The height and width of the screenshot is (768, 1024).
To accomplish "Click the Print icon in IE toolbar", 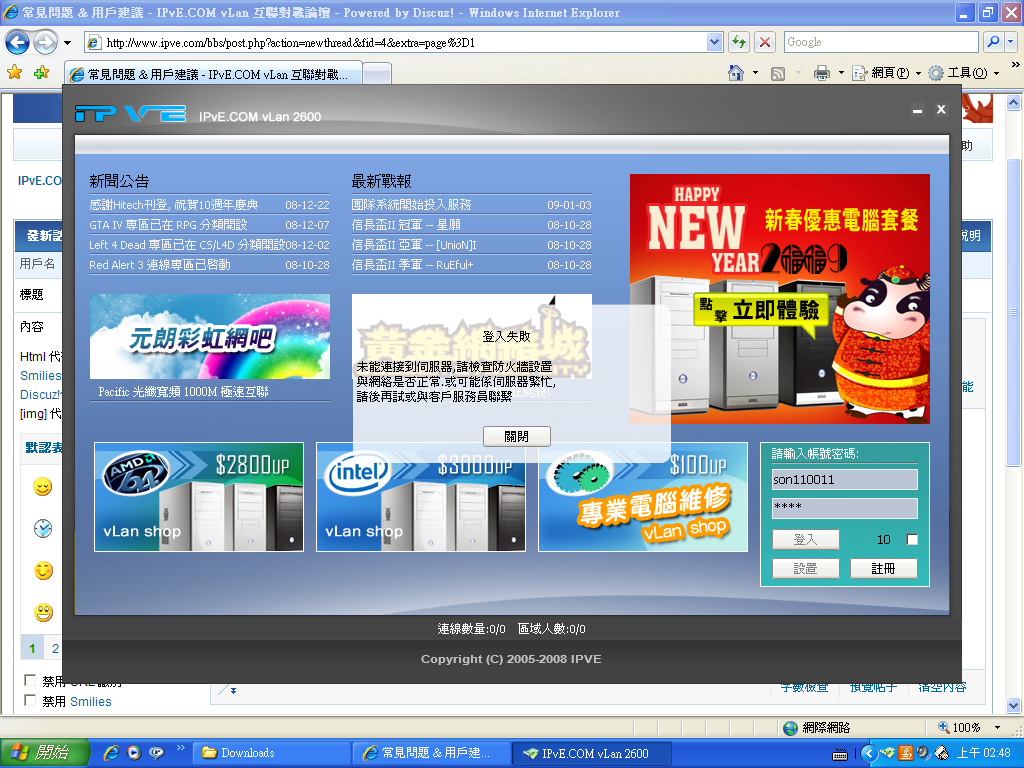I will (822, 73).
